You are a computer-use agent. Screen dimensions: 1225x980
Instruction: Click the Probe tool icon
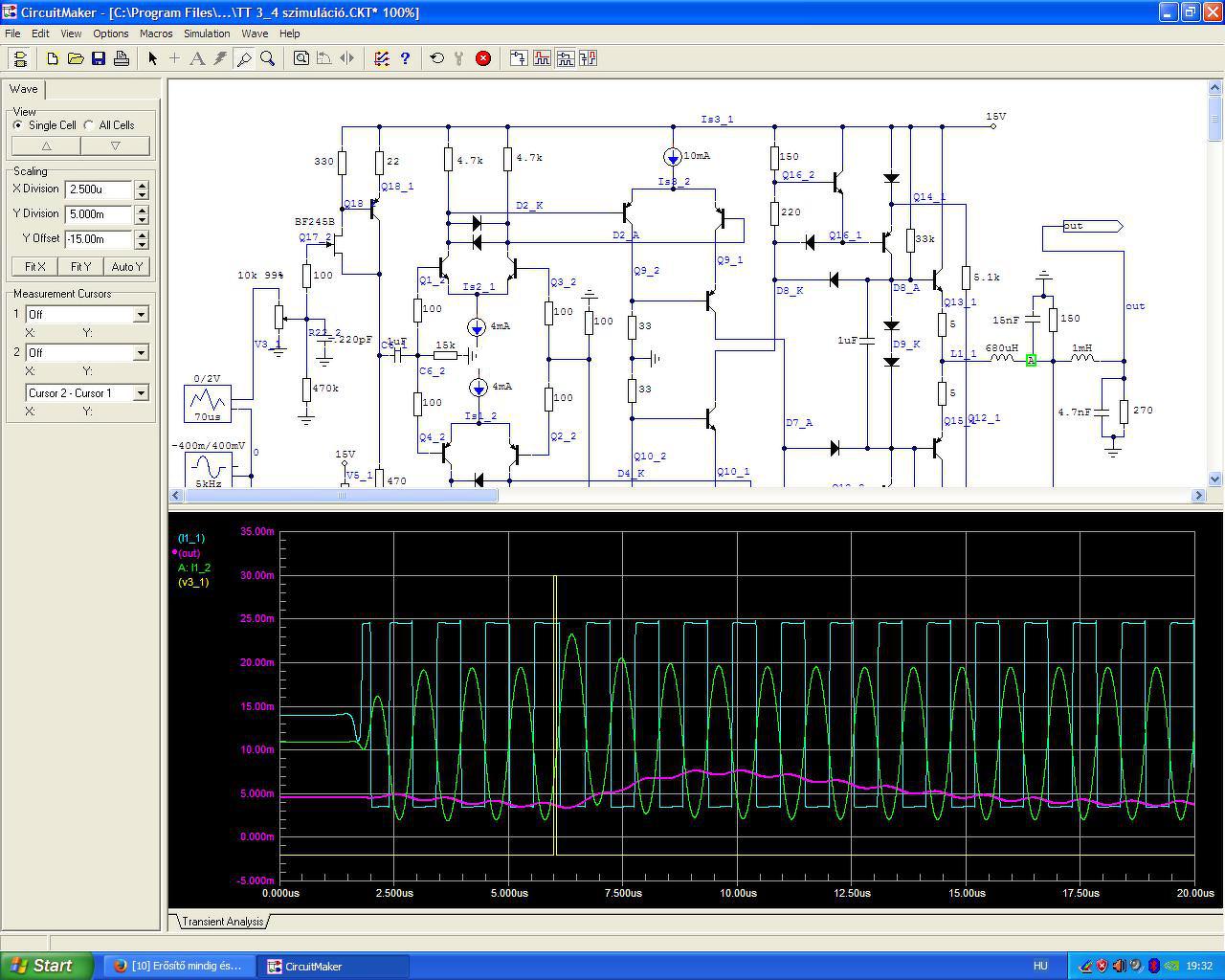(244, 58)
